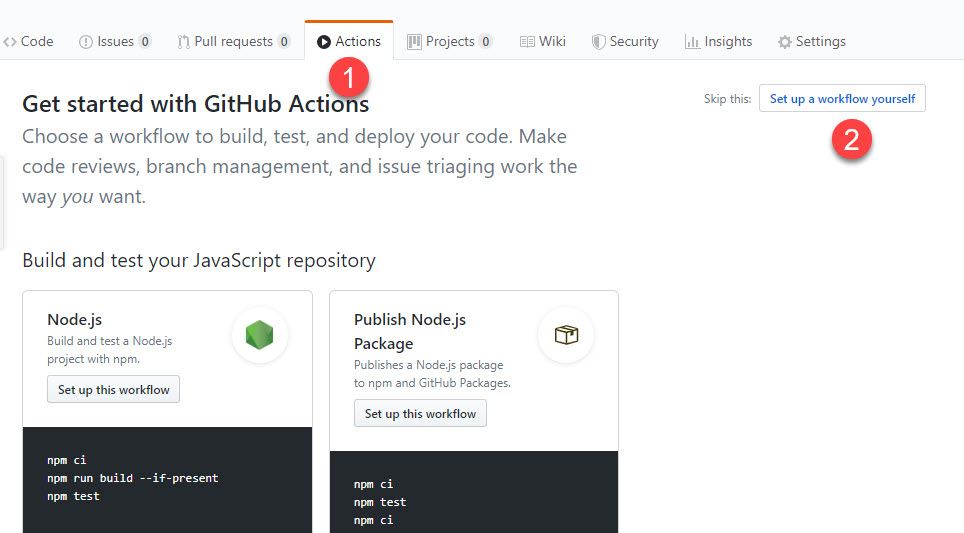Open the Wiki tab
Image resolution: width=964 pixels, height=533 pixels.
pos(543,41)
